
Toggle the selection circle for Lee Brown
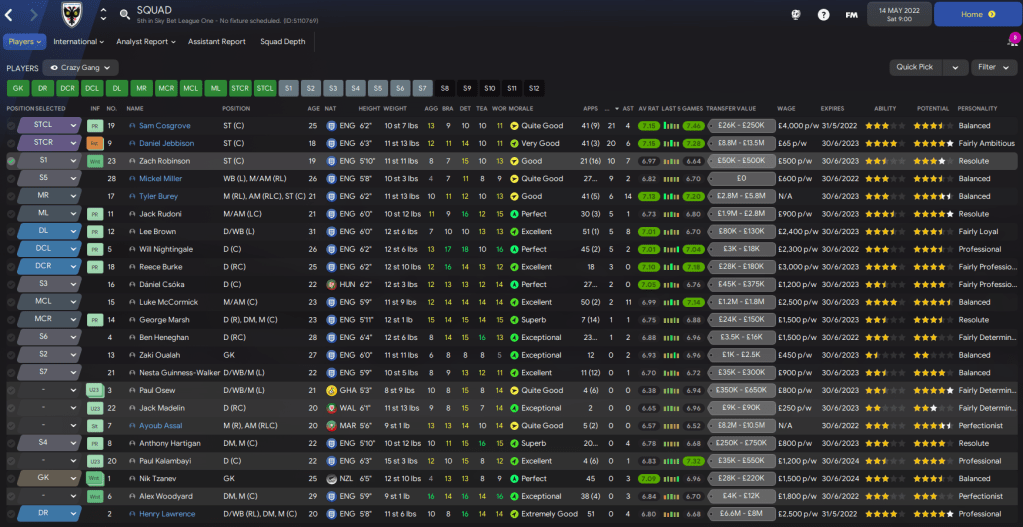pos(11,231)
